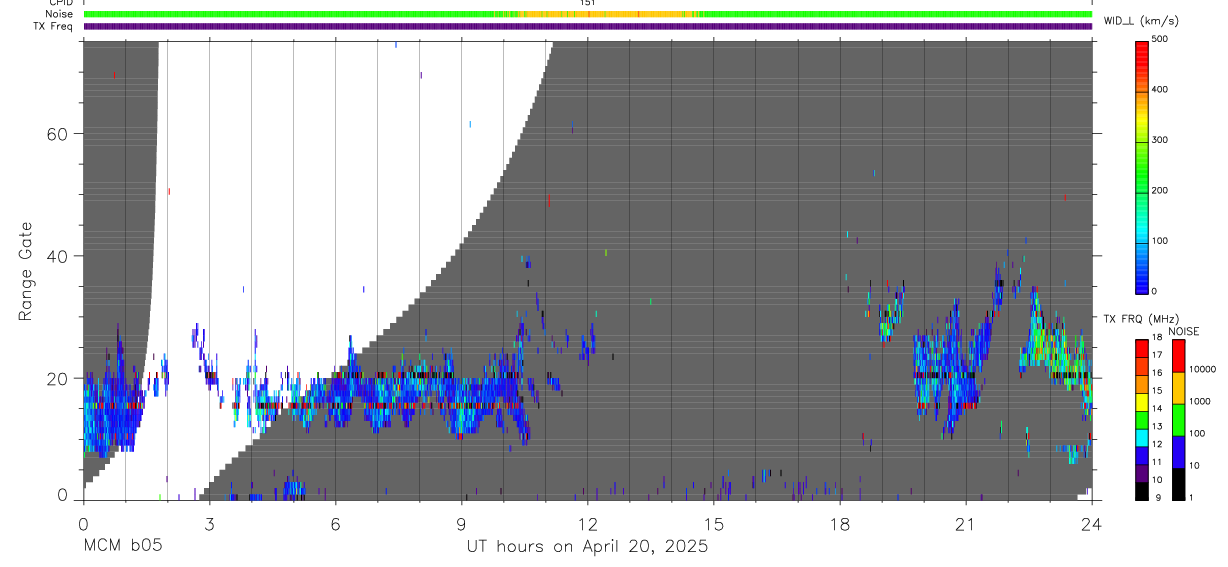Click the purple TX Freq strip

(588, 26)
